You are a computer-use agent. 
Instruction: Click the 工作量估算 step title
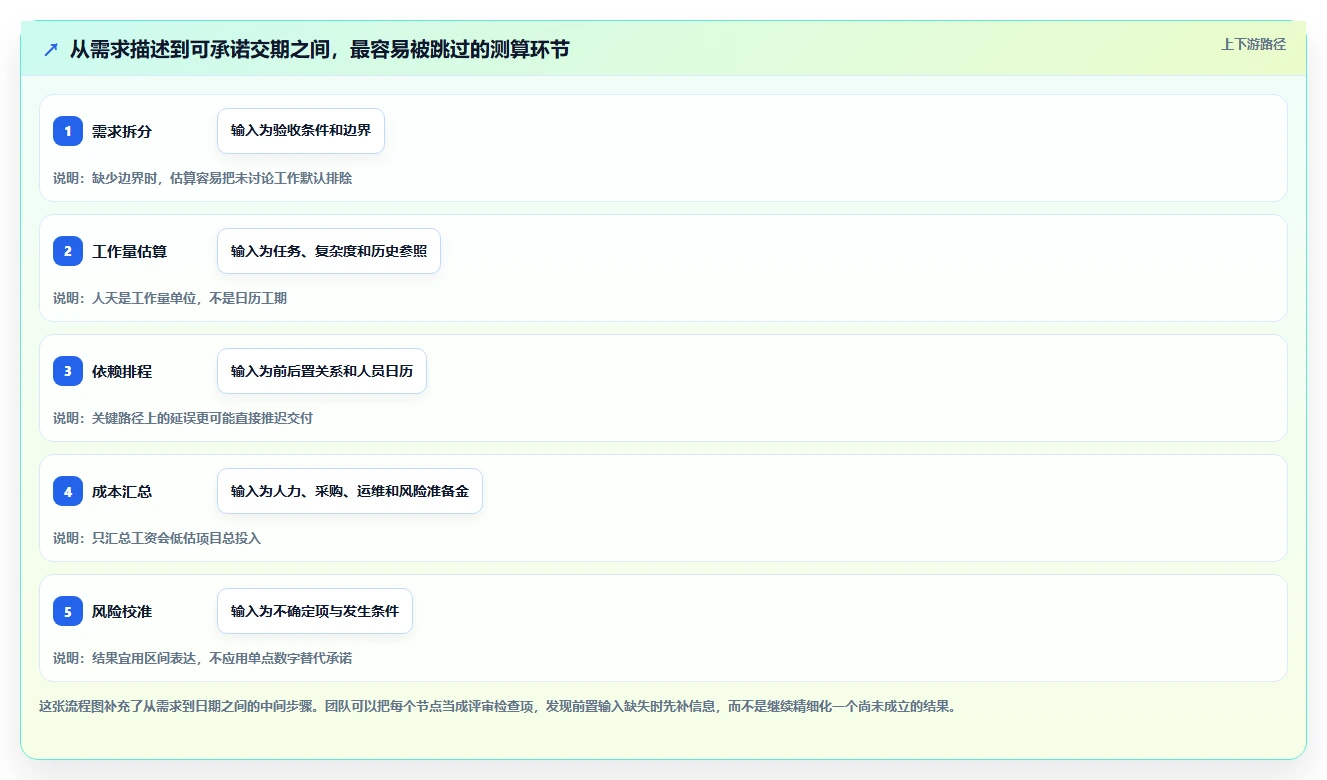pyautogui.click(x=129, y=251)
